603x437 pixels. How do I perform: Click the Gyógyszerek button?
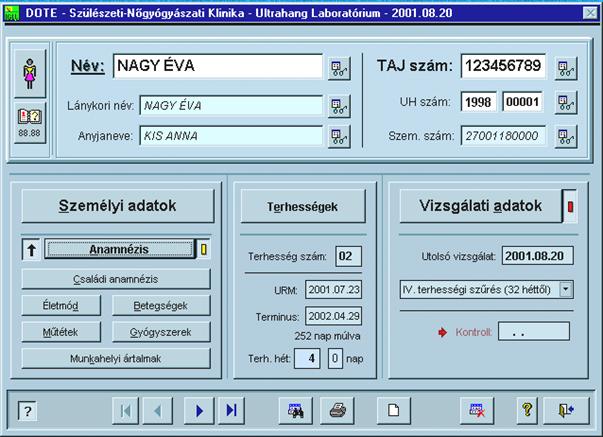[x=161, y=332]
